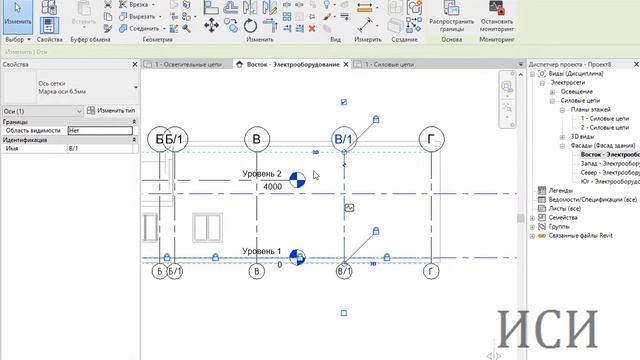This screenshot has width=640, height=360.
Task: Click the Move tool four-arrow icon
Action: [211, 26]
